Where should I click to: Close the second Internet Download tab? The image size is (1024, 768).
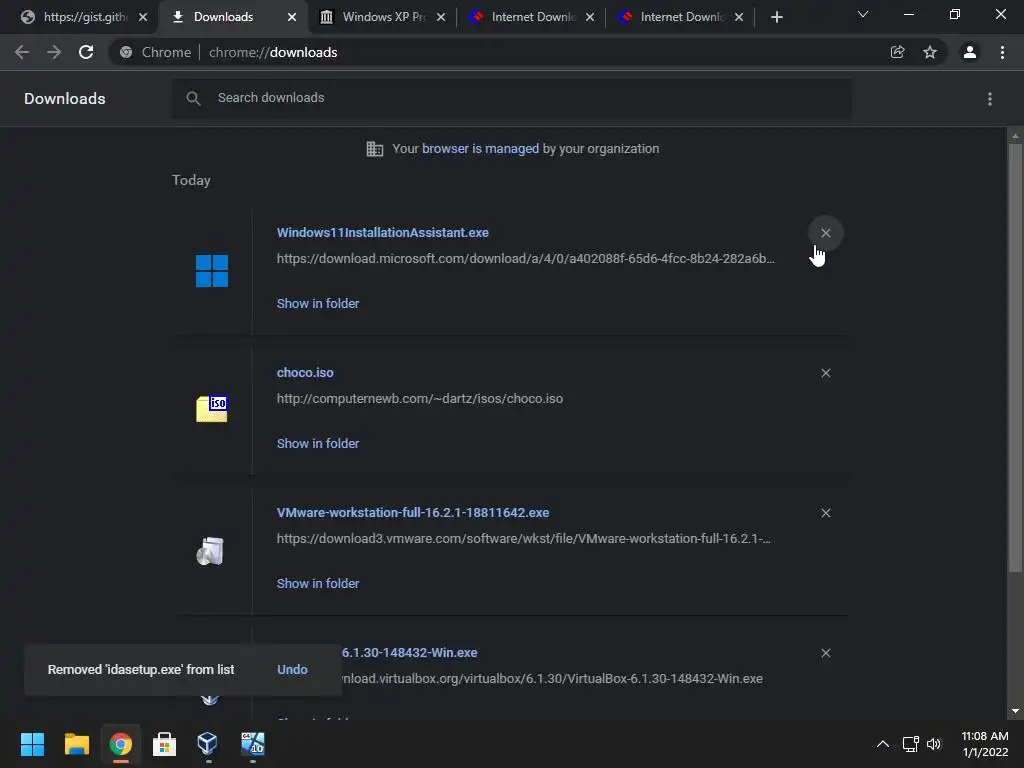[739, 17]
